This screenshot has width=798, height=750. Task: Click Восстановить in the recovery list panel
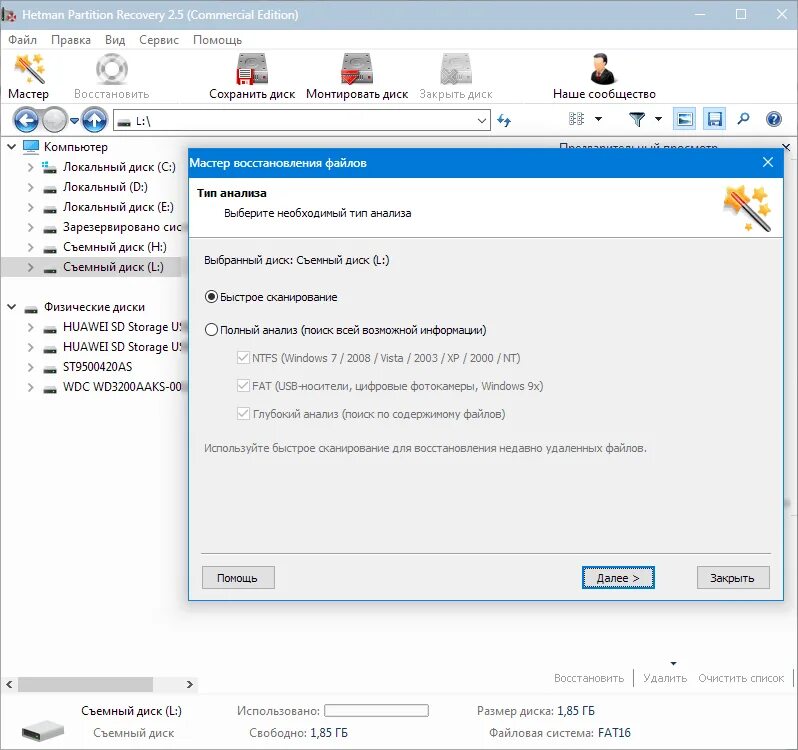point(589,678)
